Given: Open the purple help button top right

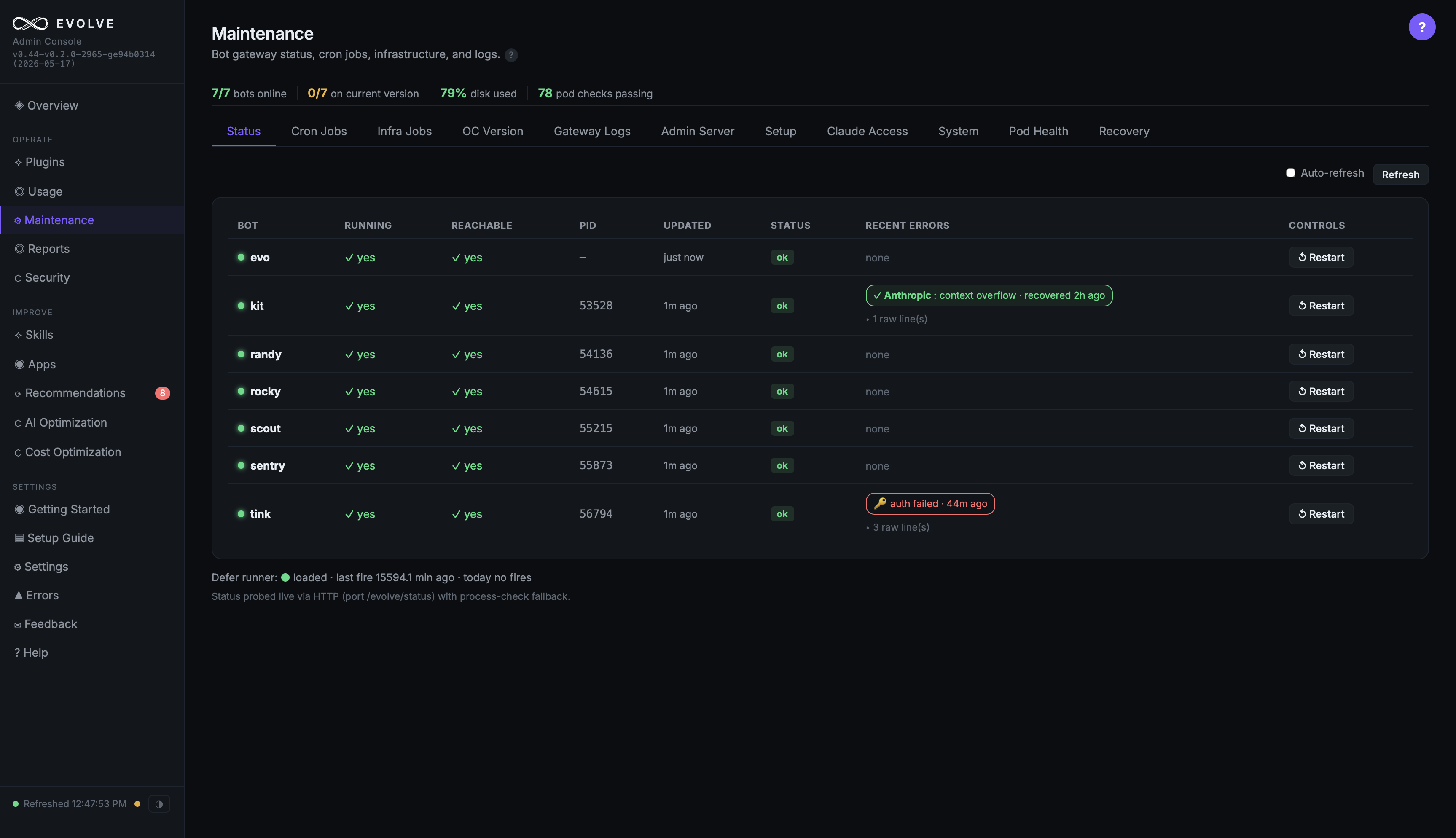Looking at the screenshot, I should 1421,27.
